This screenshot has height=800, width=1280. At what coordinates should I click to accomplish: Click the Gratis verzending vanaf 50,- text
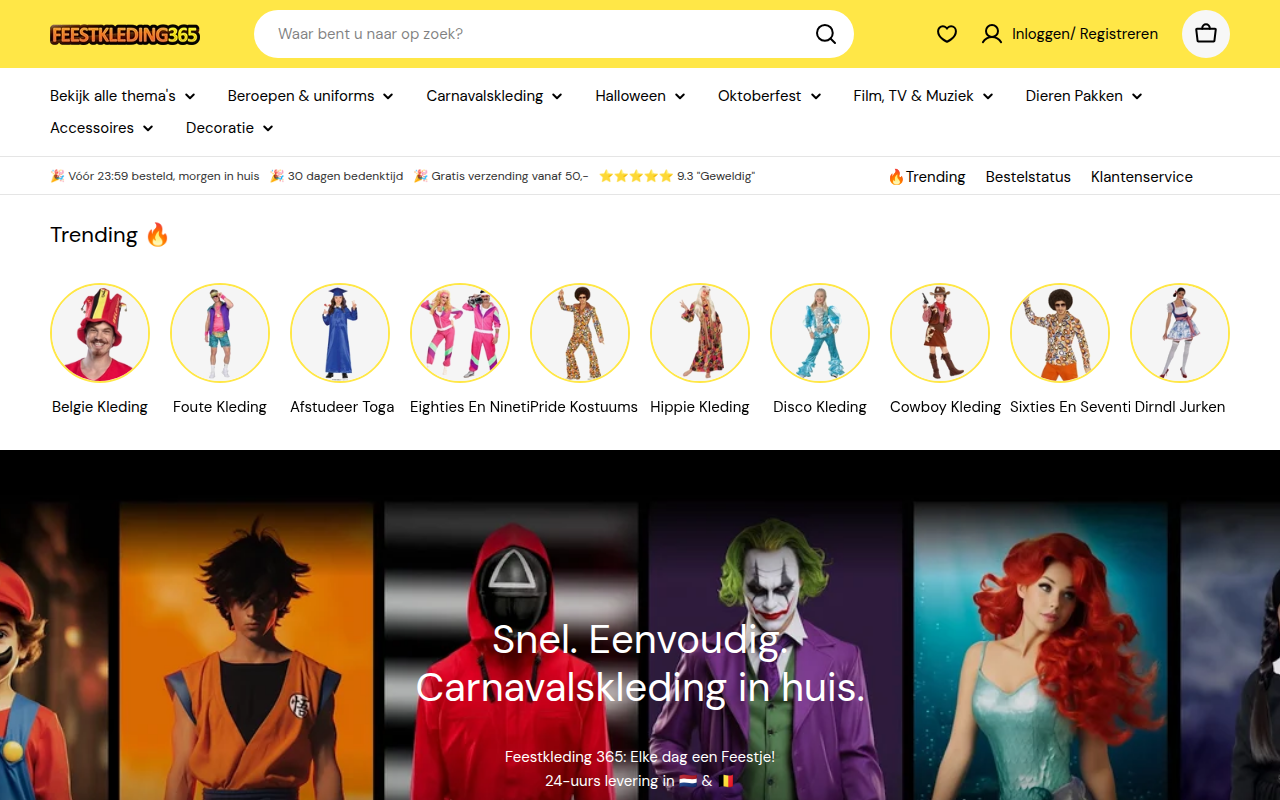pyautogui.click(x=510, y=176)
